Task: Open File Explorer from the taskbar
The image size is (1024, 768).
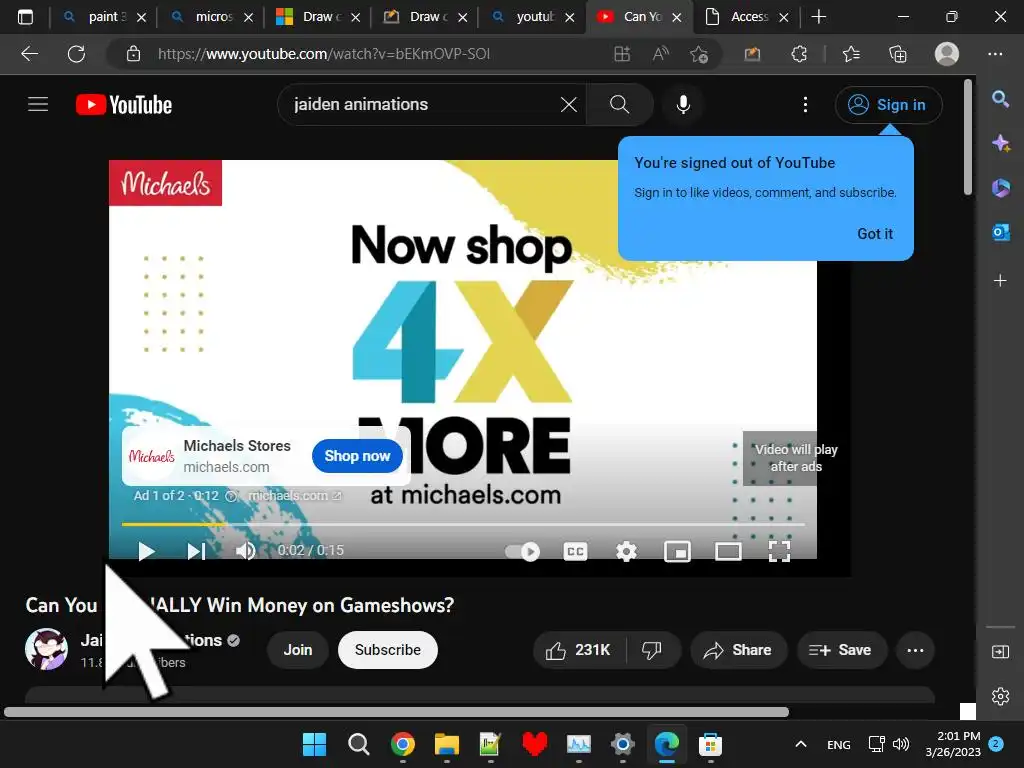Action: [447, 744]
